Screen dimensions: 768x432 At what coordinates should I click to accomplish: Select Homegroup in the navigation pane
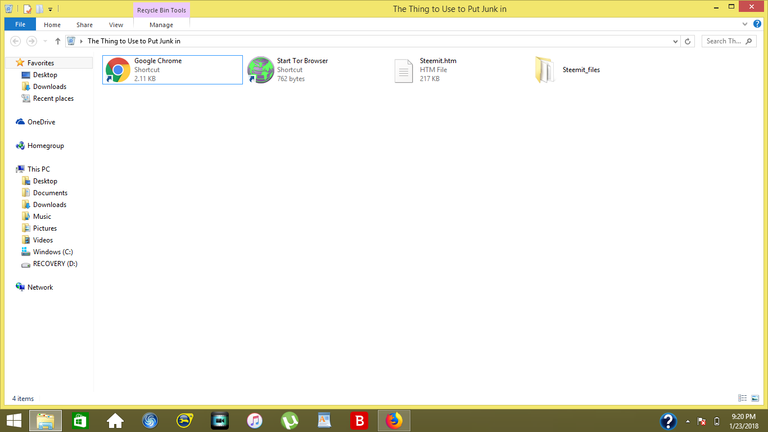click(x=46, y=145)
